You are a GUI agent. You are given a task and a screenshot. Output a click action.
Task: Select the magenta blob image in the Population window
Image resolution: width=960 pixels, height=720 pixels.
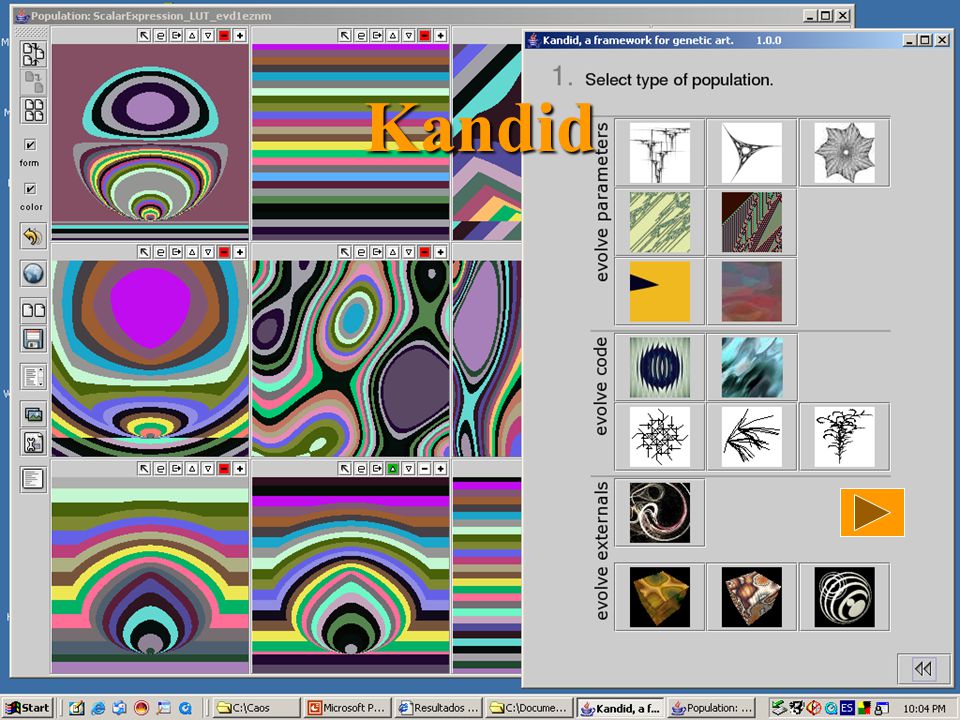150,358
